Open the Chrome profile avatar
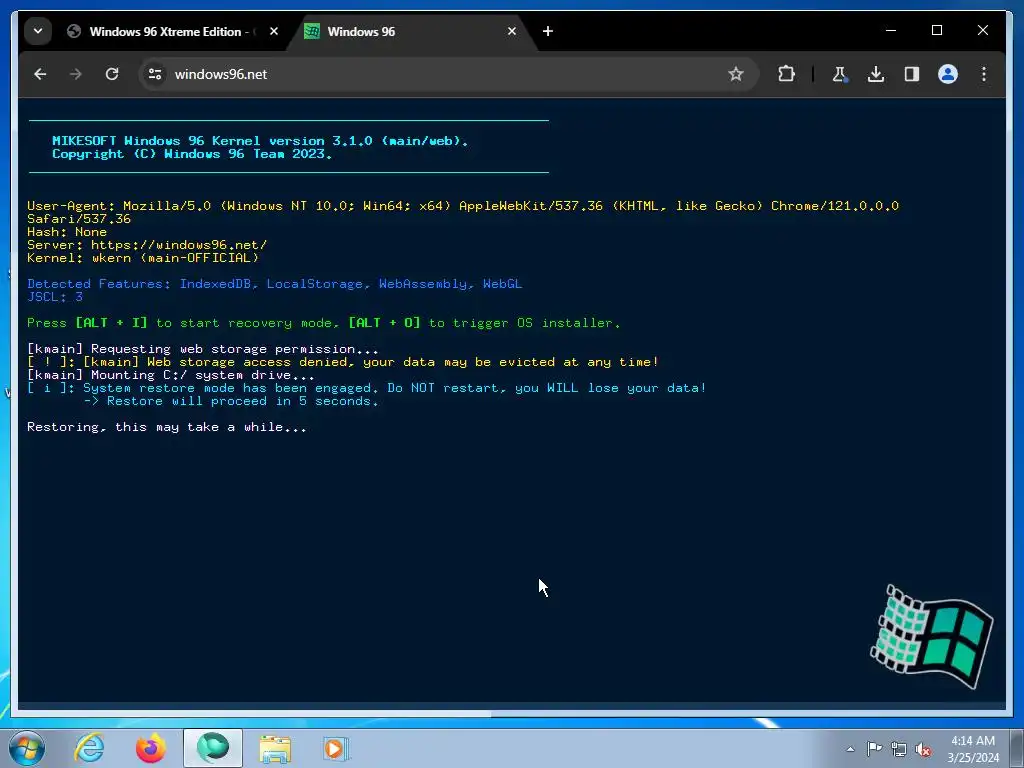The height and width of the screenshot is (768, 1024). point(948,74)
